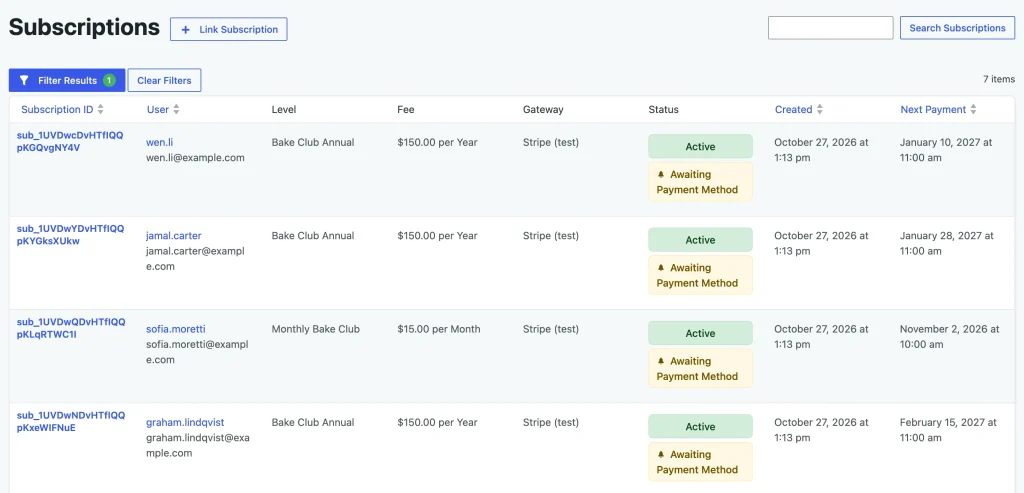Screen dimensions: 1024x493
Task: Click the Created date in graham.lindqvist row
Action: [822, 430]
